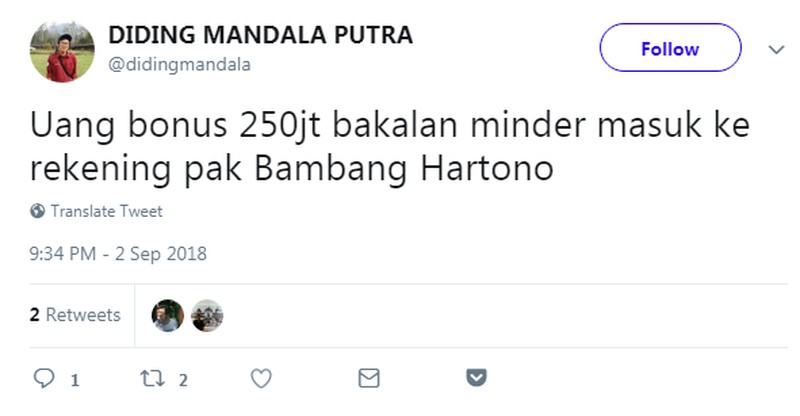
Task: Open Translate Tweet link
Action: pos(106,211)
